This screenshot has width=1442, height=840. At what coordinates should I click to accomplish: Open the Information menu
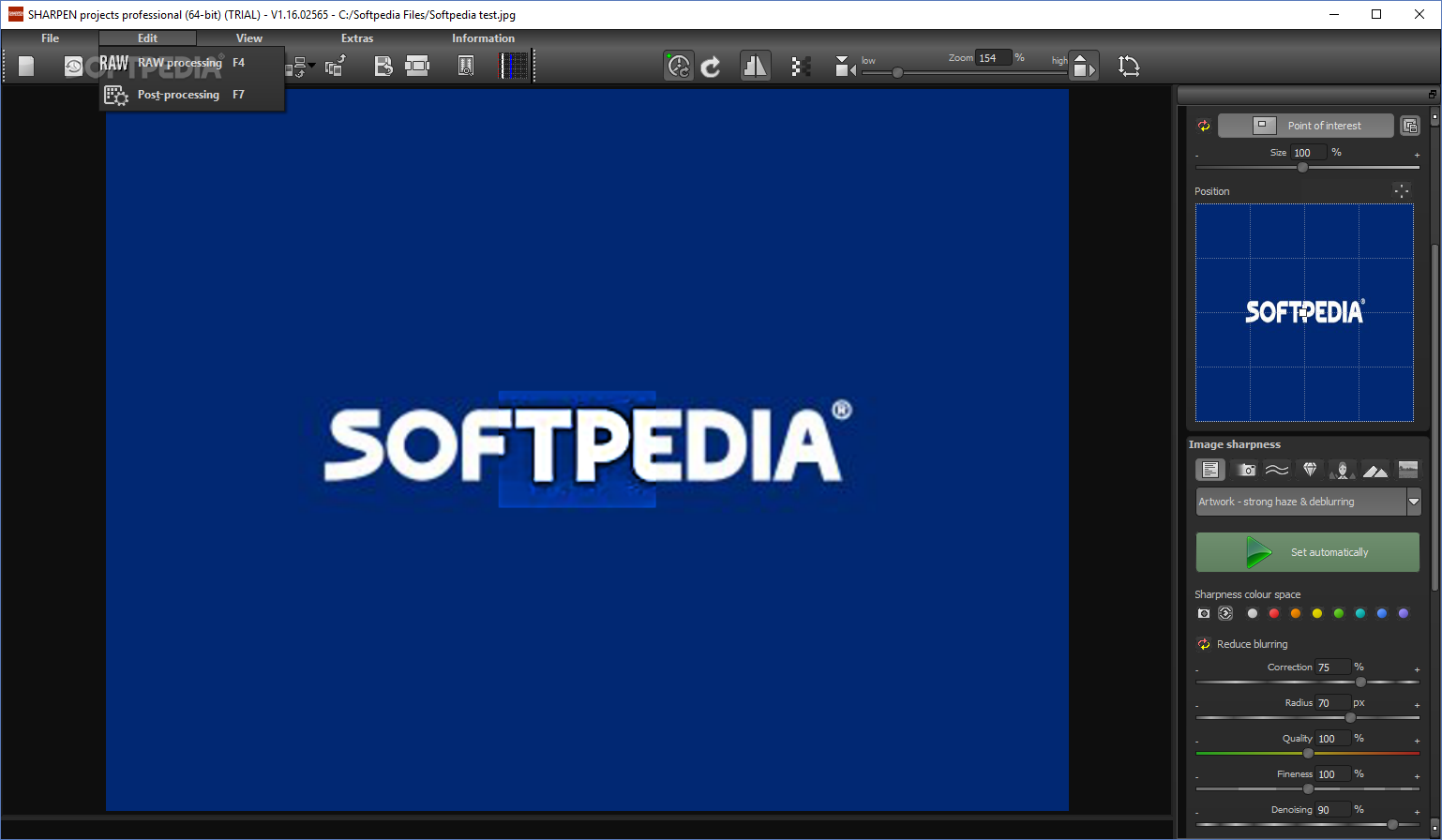(483, 38)
